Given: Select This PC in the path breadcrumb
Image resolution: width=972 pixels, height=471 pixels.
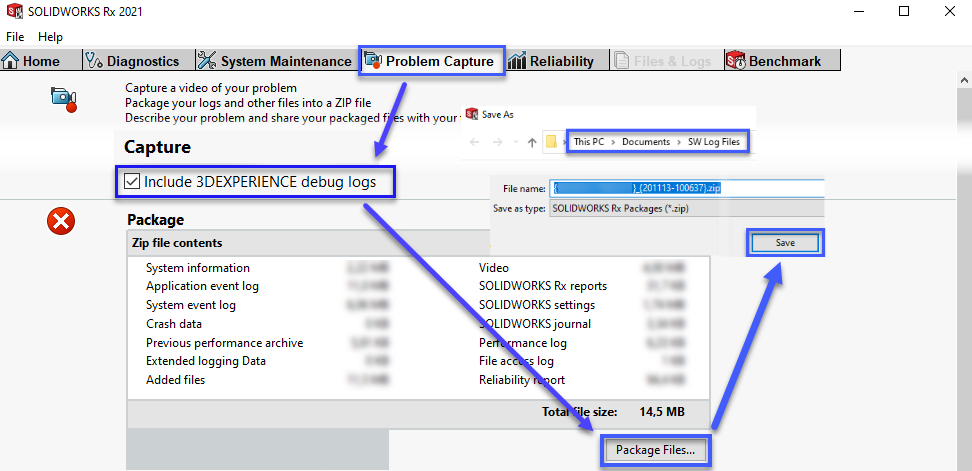Looking at the screenshot, I should click(x=588, y=142).
